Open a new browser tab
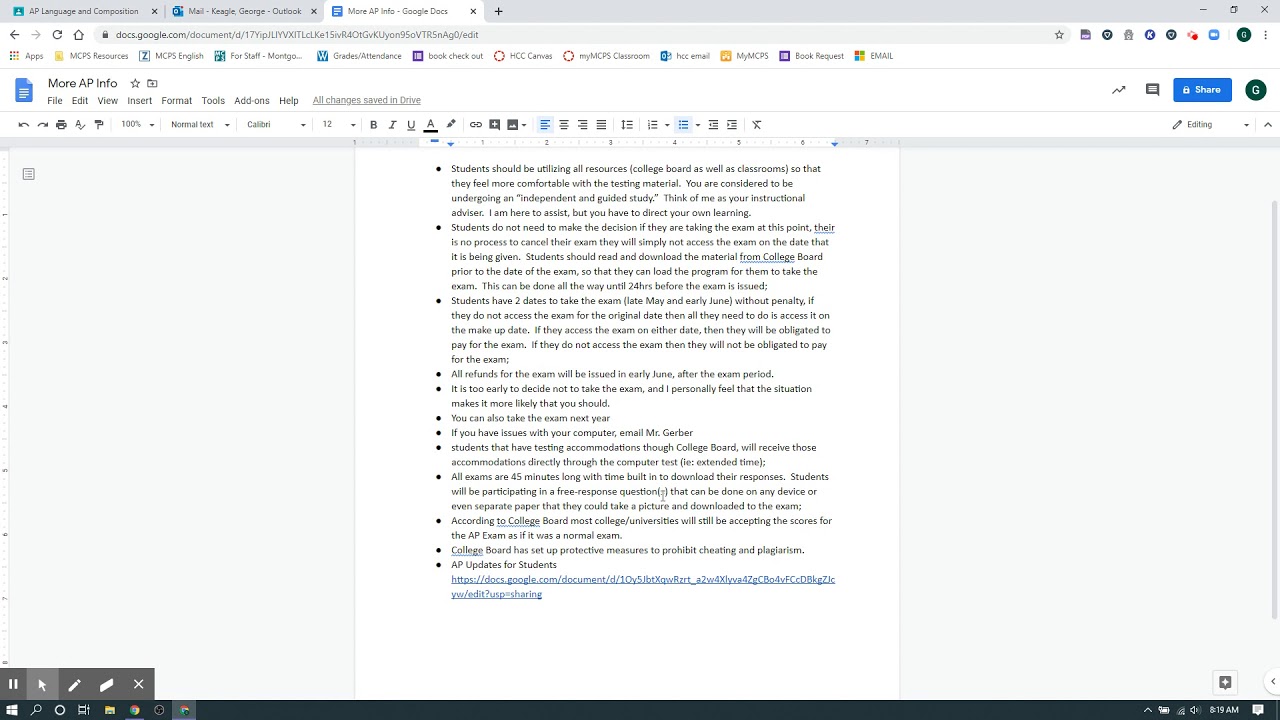 [498, 11]
